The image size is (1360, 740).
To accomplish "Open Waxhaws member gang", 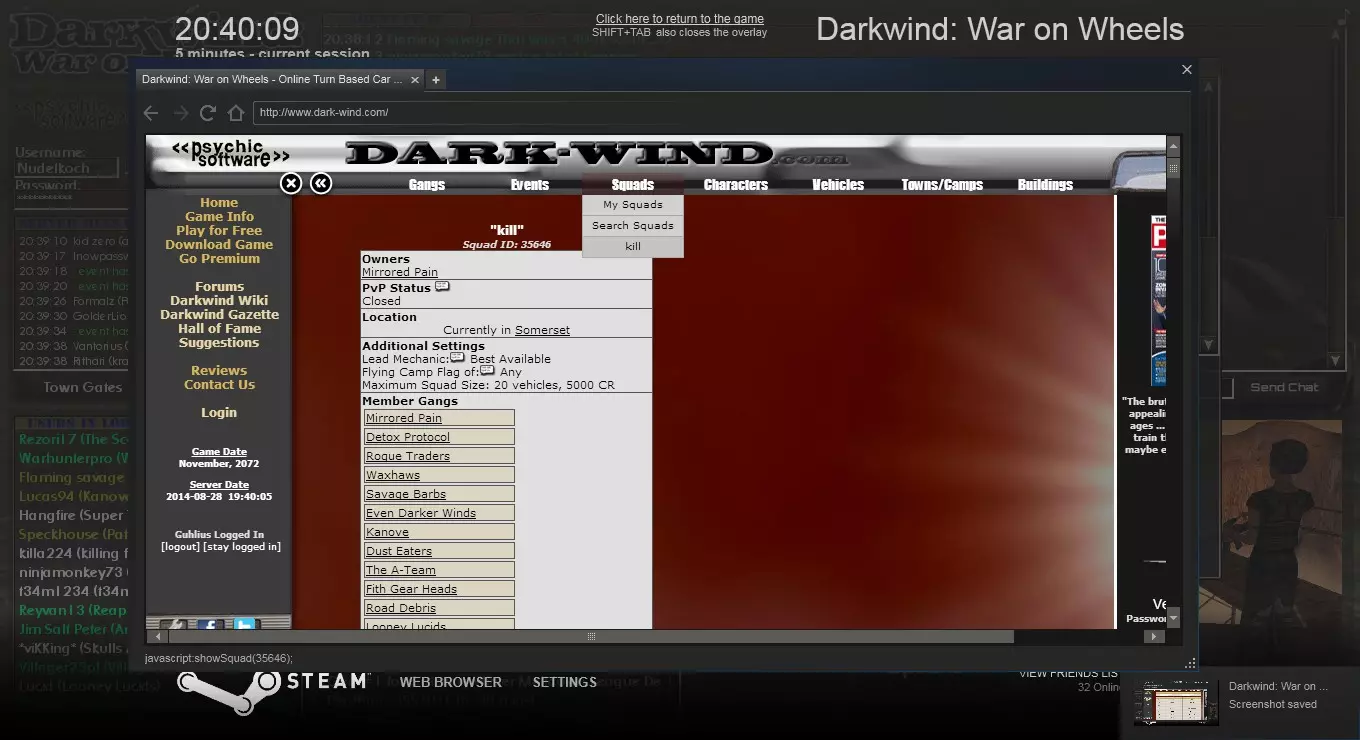I will tap(393, 476).
